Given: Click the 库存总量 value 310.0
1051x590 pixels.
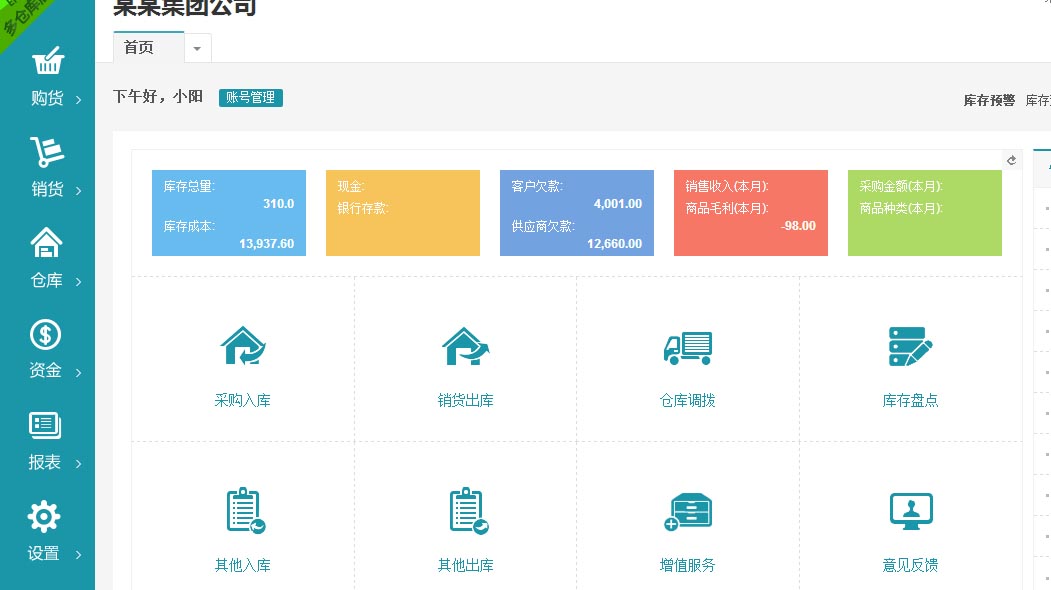Looking at the screenshot, I should click(x=279, y=204).
